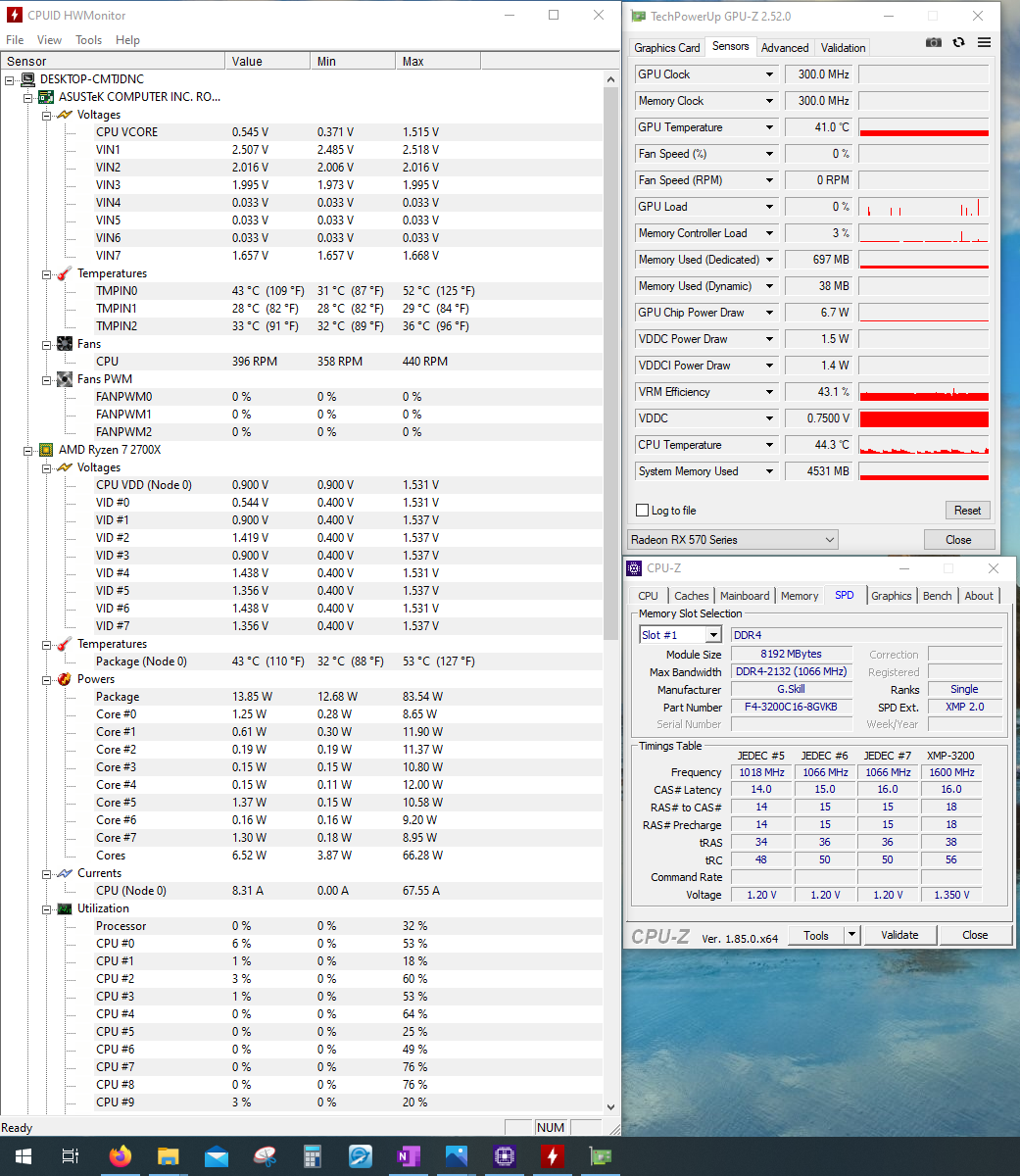
Task: Collapse the AMD Ryzen 7 2700X node
Action: tap(27, 450)
